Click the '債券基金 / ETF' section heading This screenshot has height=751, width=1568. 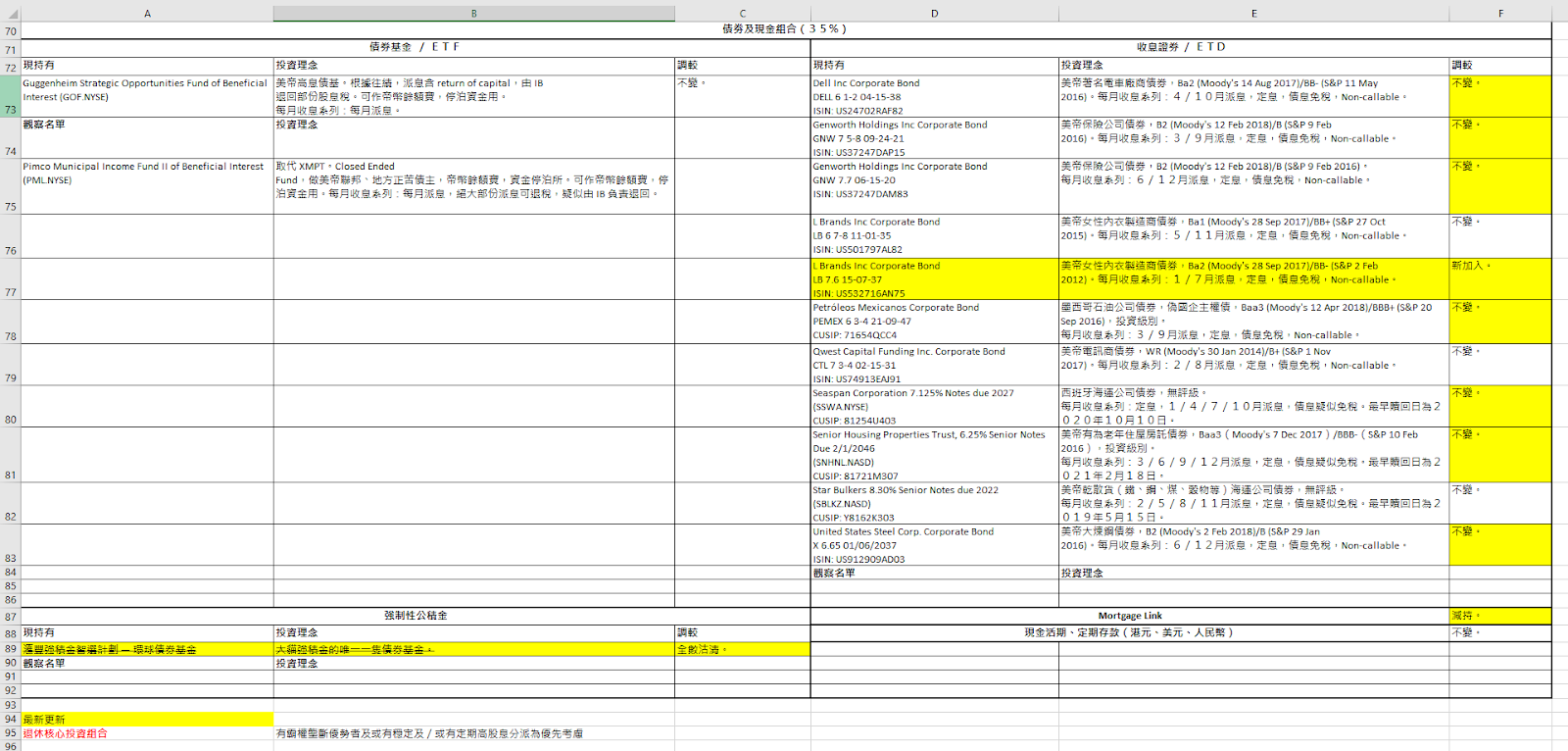pos(416,47)
